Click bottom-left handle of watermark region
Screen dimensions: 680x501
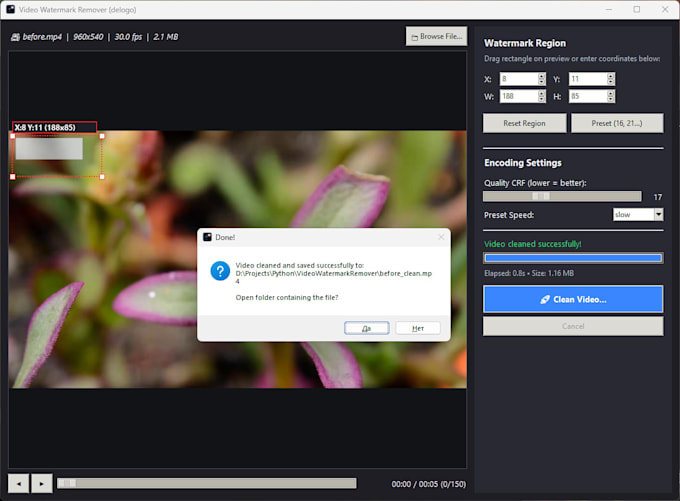pyautogui.click(x=13, y=177)
